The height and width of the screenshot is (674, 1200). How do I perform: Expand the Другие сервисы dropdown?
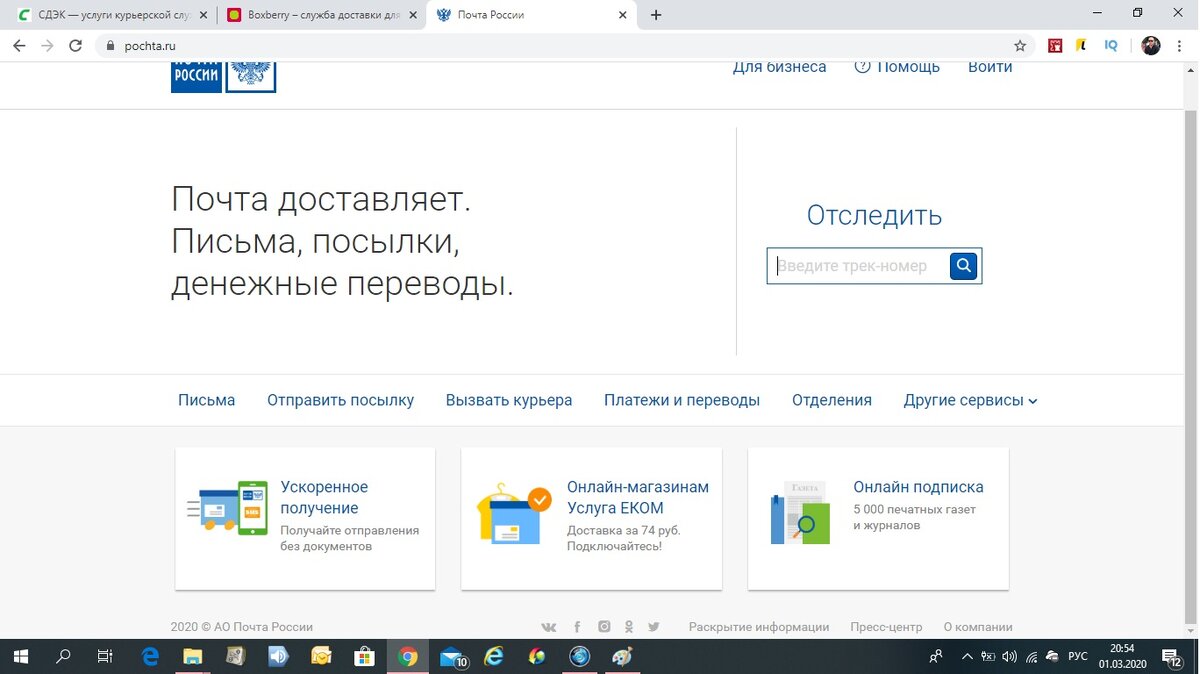pyautogui.click(x=968, y=399)
